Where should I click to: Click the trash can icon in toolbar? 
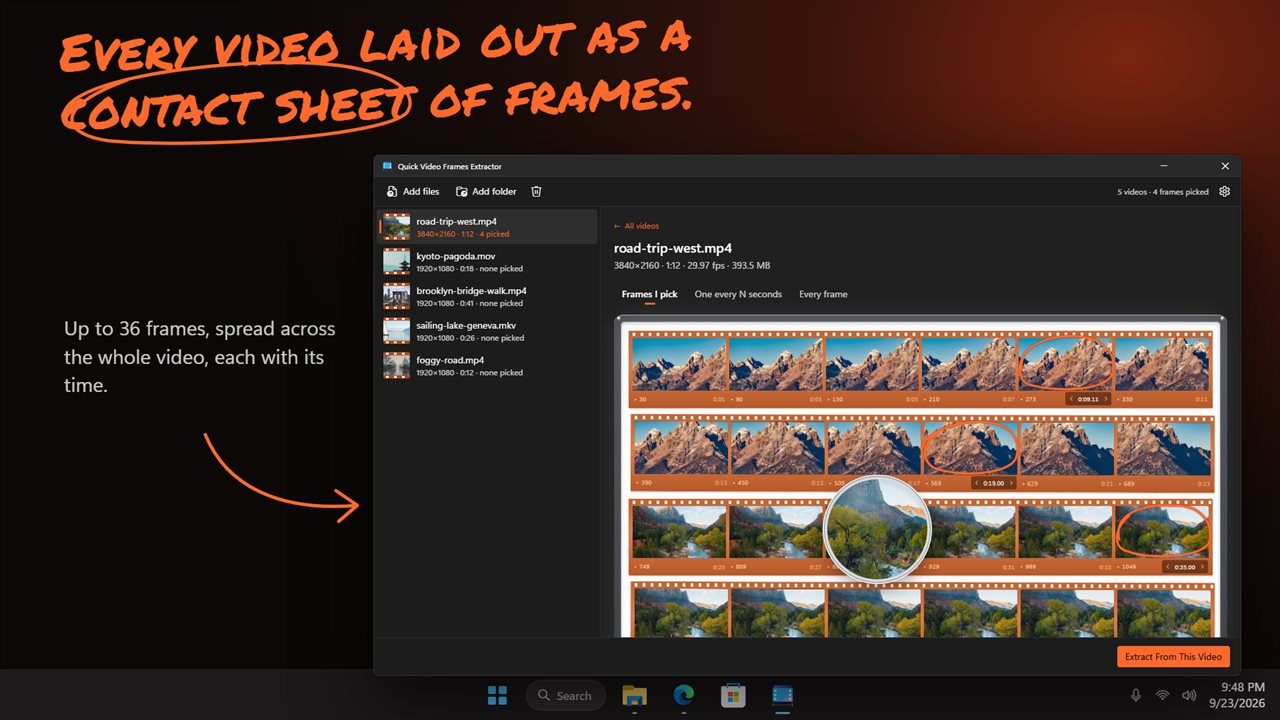[536, 191]
